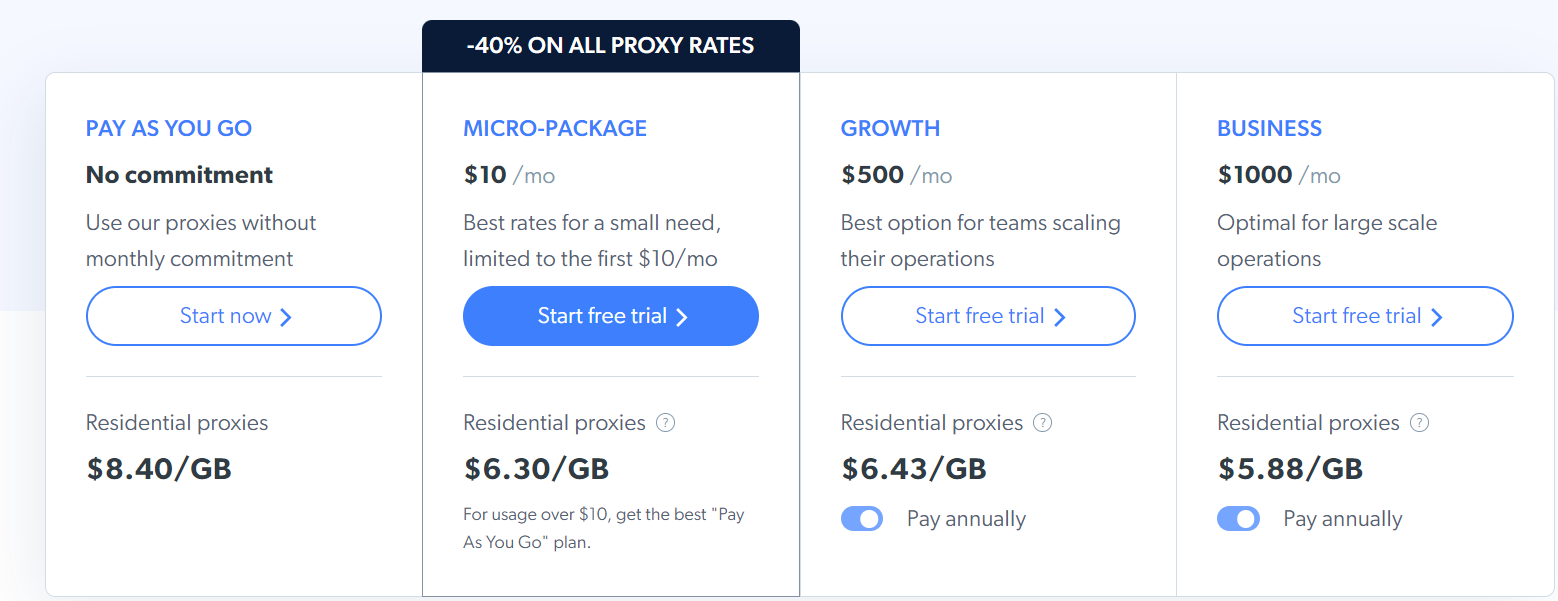Start free trial for the Micro-Package plan
1558x601 pixels.
pos(611,316)
